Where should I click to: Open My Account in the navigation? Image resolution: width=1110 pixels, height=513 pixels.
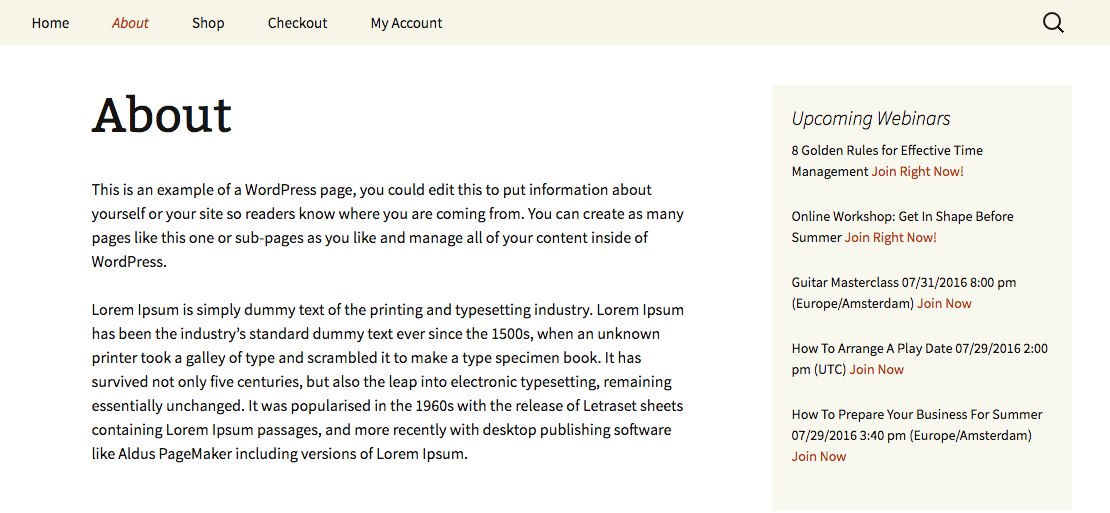pos(406,23)
